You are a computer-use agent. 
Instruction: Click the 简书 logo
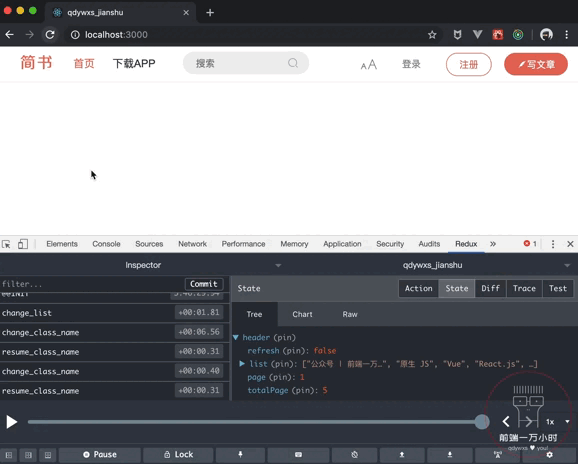tap(36, 62)
